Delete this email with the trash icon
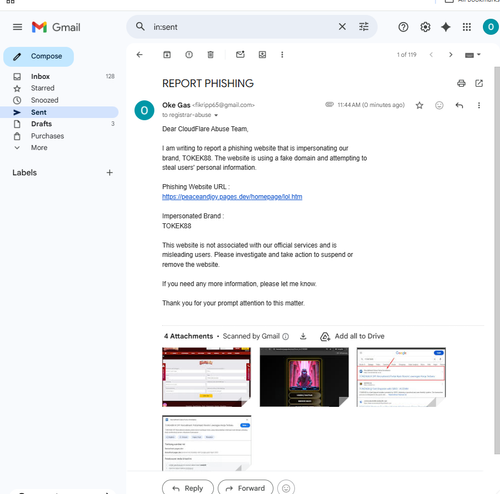Screen dimensions: 500x494 coord(210,55)
